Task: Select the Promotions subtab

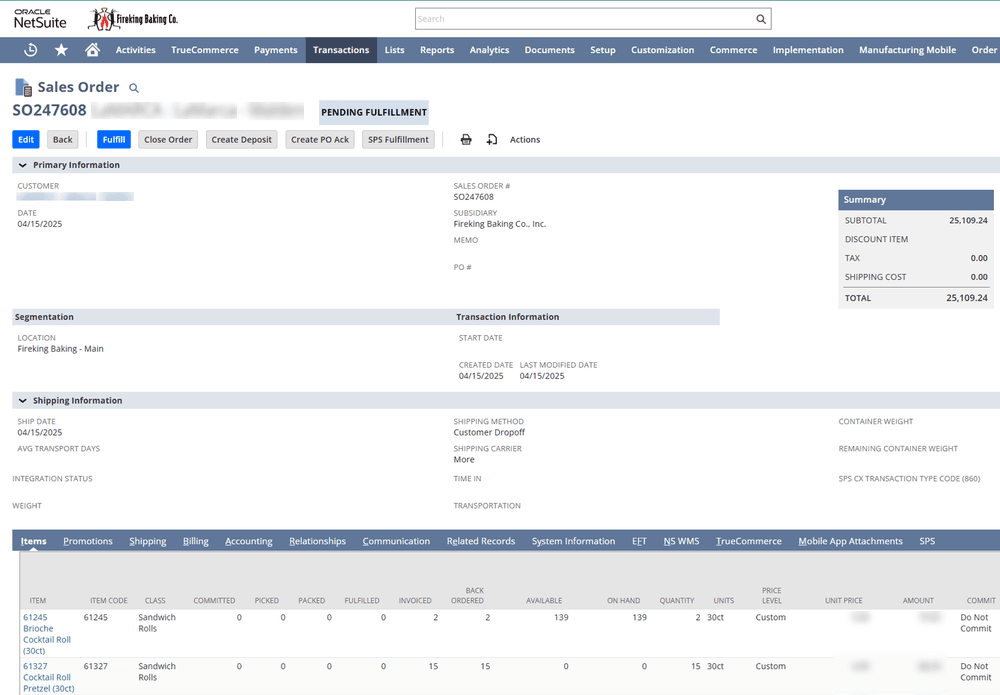Action: pyautogui.click(x=87, y=541)
